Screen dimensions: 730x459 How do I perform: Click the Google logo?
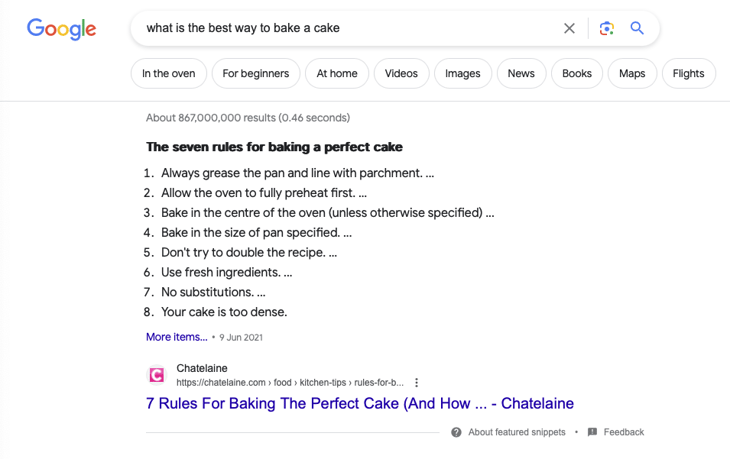(x=61, y=29)
